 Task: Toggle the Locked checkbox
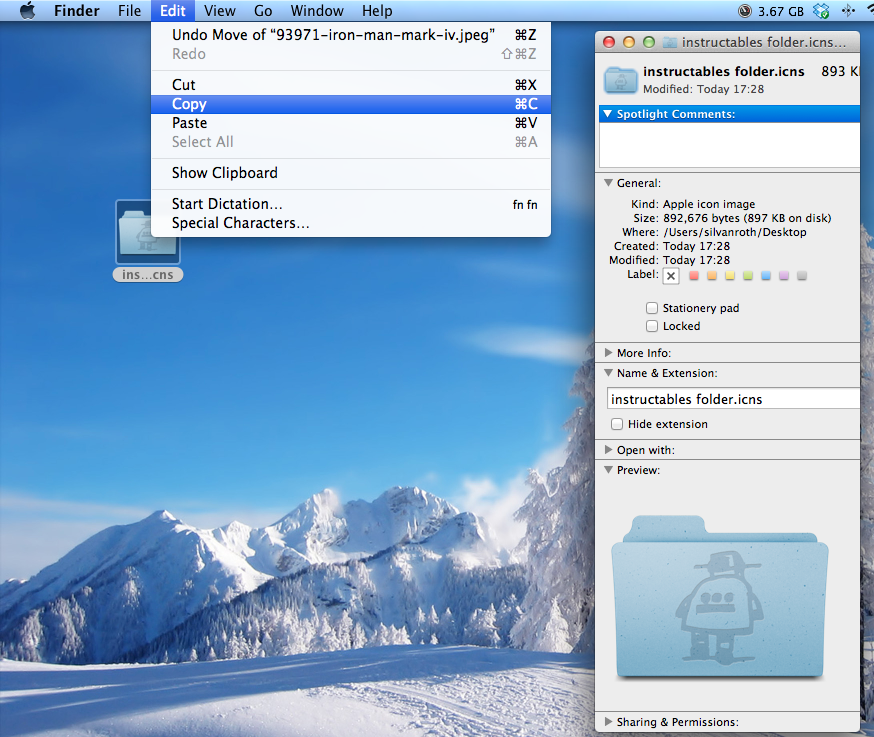[x=652, y=326]
